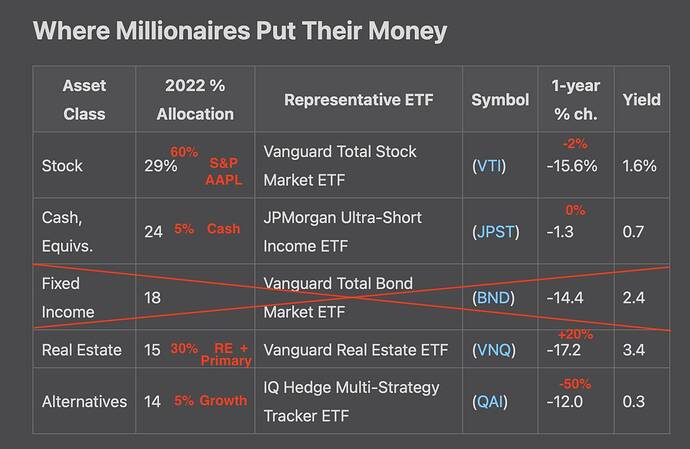Click the Vanguard Total Stock Market ETF cell
The height and width of the screenshot is (449, 690).
pos(359,166)
